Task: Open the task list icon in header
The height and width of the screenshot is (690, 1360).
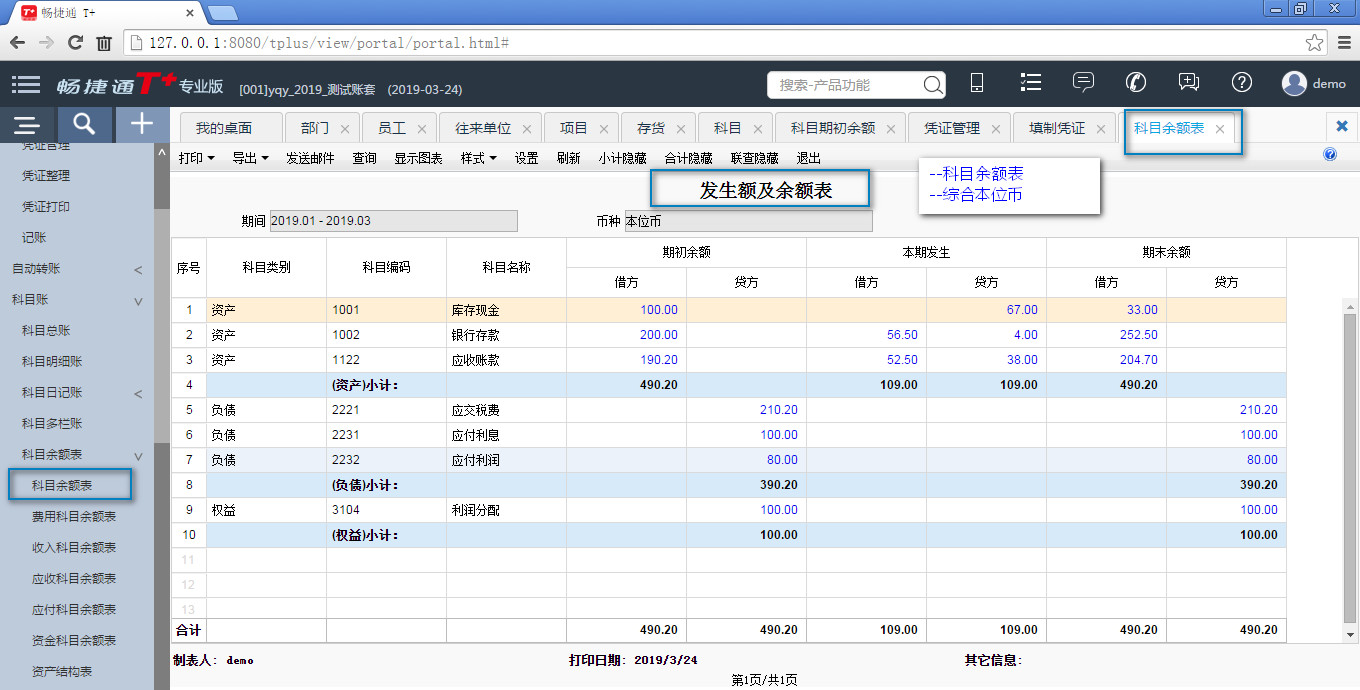Action: coord(1030,84)
